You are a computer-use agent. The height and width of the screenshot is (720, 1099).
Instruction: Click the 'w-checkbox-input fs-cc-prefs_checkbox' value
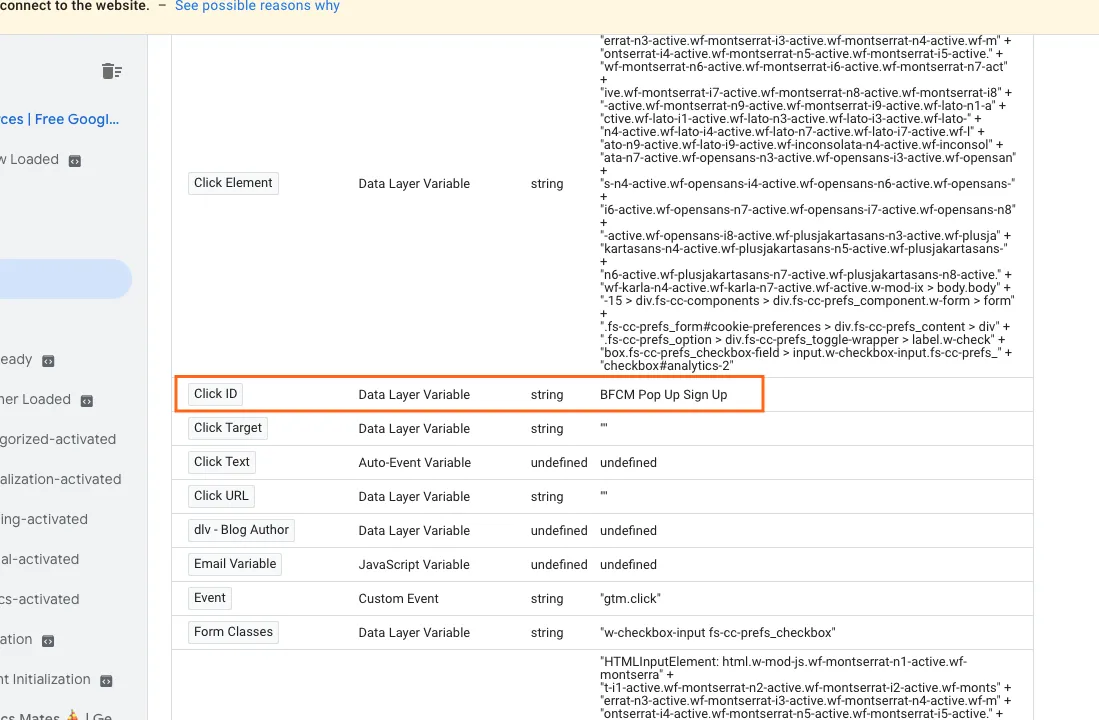(718, 632)
